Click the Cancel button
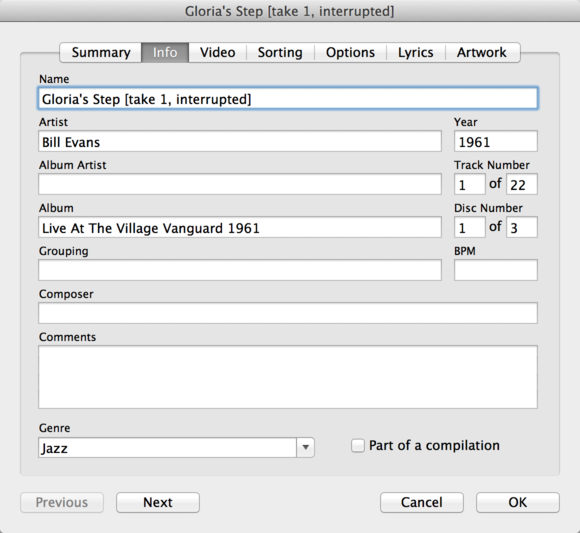Screen dimensions: 580x533 coord(422,502)
